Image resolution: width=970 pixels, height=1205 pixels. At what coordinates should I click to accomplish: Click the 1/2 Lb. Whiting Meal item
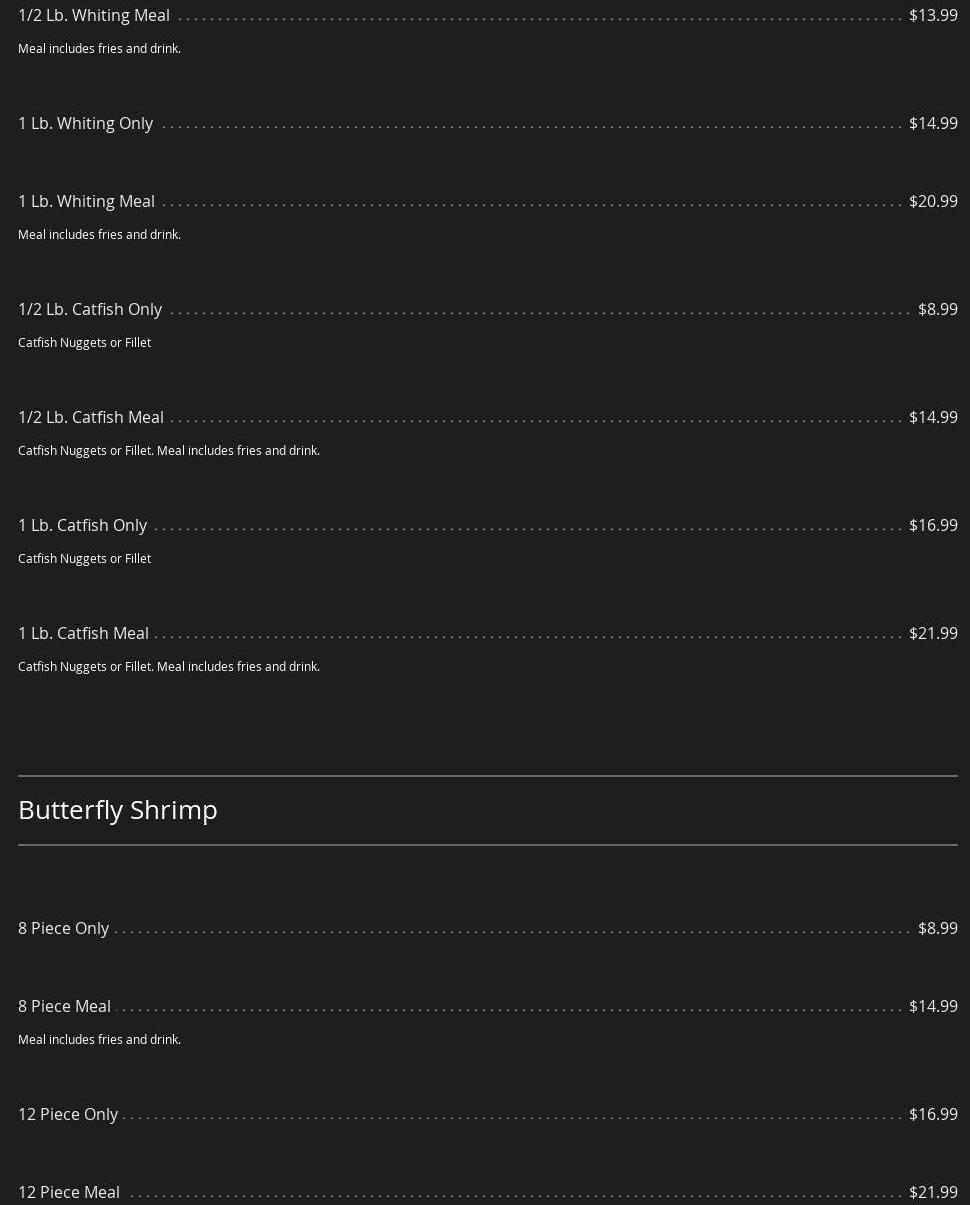click(94, 15)
